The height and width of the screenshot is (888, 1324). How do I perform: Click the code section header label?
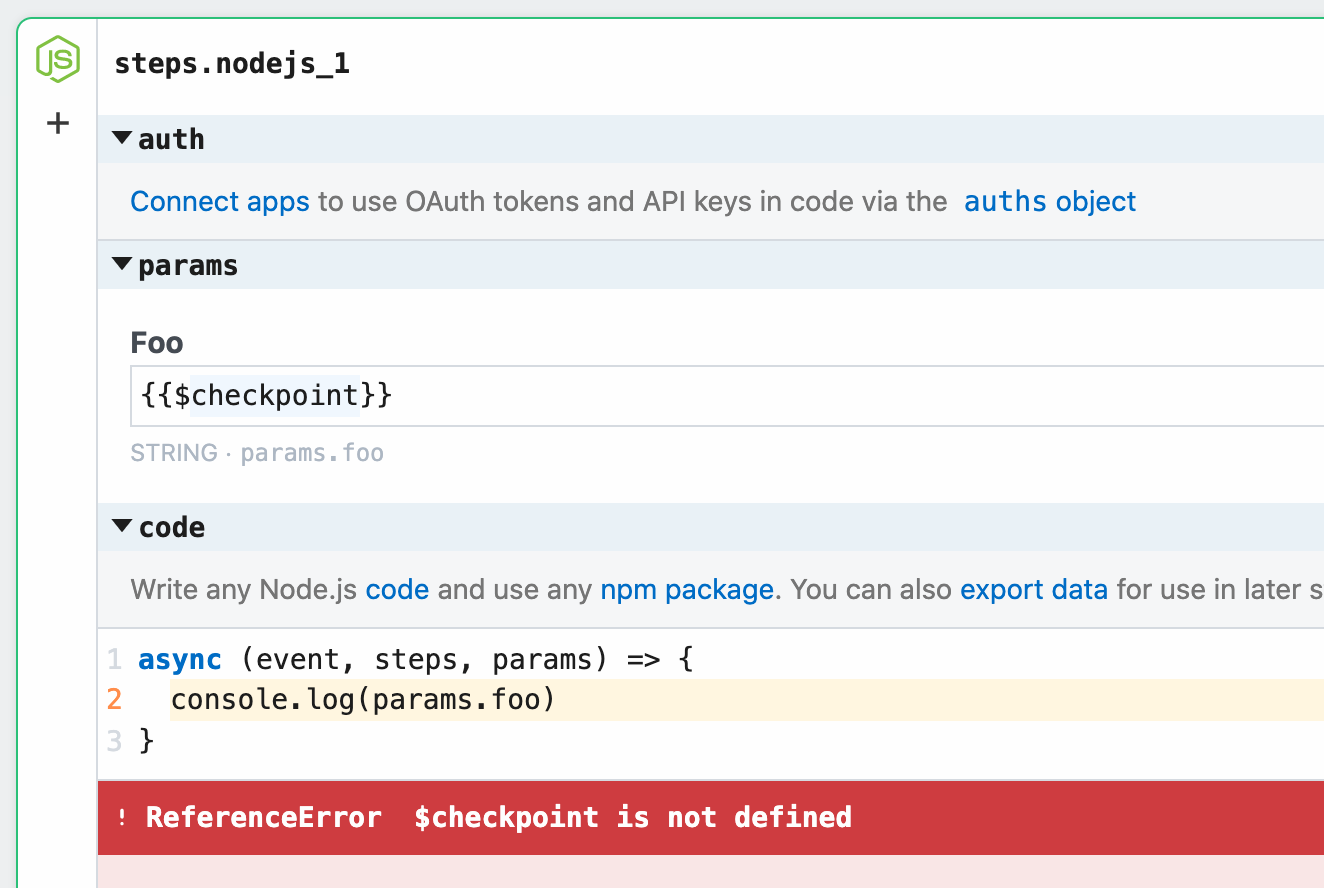point(172,527)
